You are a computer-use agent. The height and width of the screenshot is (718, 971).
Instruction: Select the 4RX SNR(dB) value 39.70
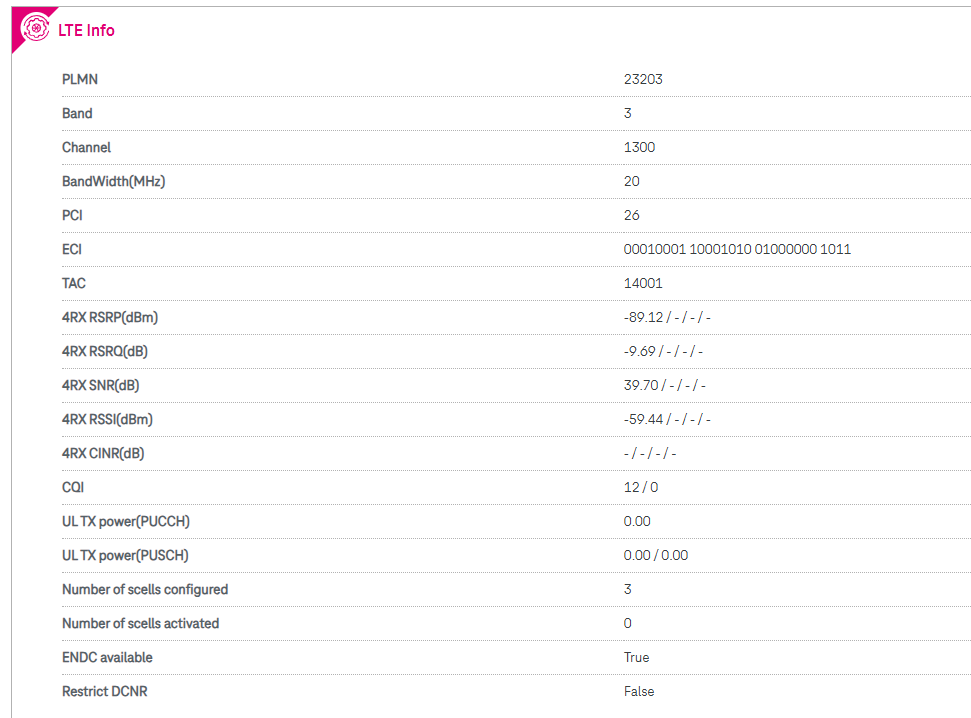641,385
